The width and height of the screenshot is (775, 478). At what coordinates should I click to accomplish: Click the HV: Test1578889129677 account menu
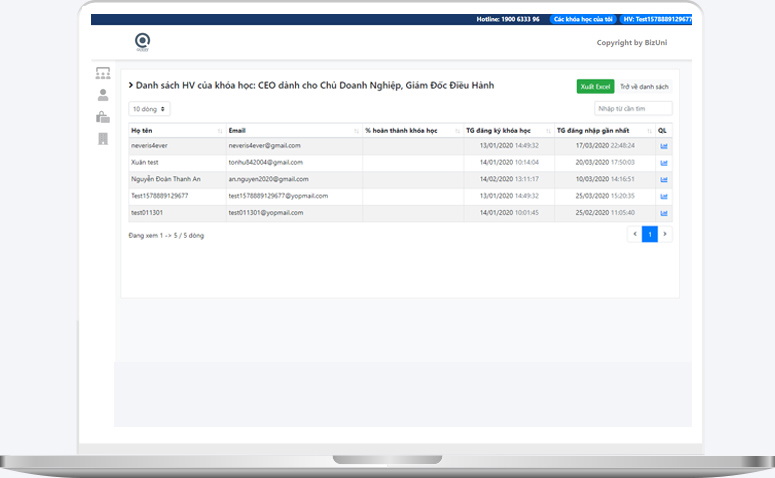[655, 19]
